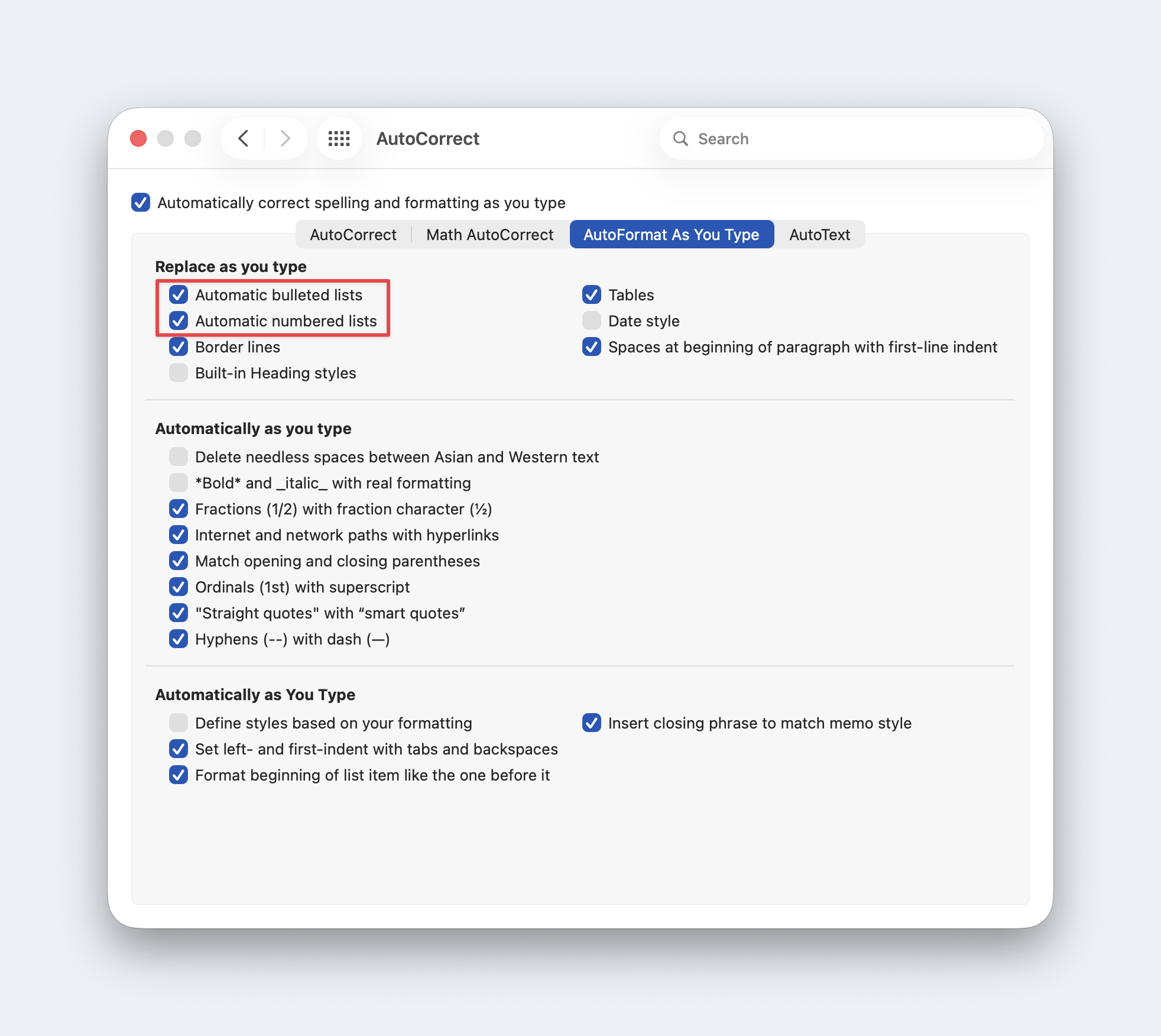Image resolution: width=1161 pixels, height=1036 pixels.
Task: Select the AutoFormat As You Type tab
Action: click(671, 235)
